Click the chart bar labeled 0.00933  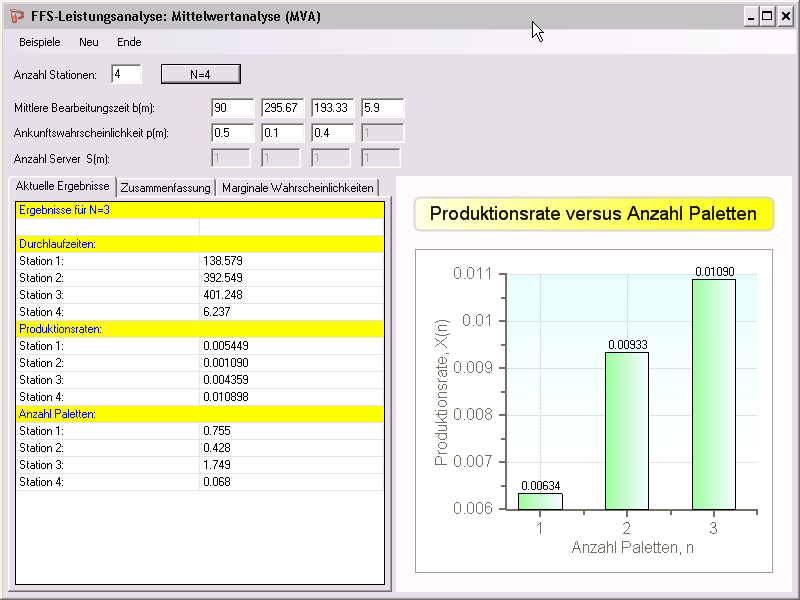tap(626, 430)
